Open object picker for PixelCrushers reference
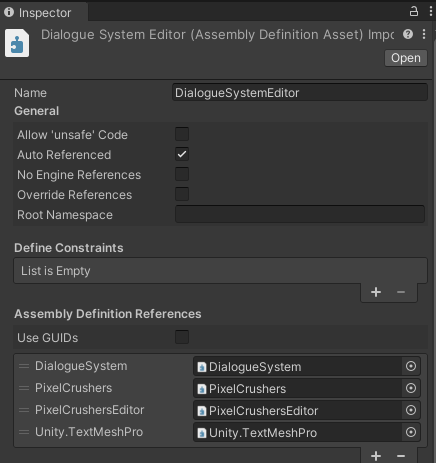Image resolution: width=436 pixels, height=463 pixels. click(x=411, y=388)
